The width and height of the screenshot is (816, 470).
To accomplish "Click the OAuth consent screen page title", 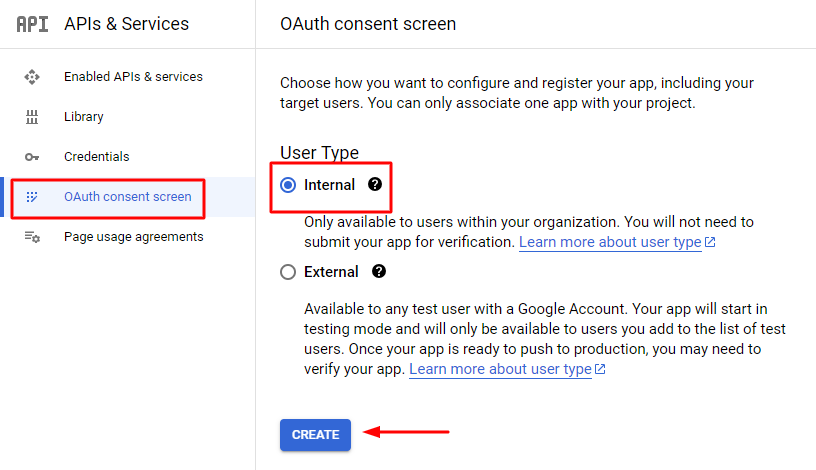I will (x=368, y=24).
